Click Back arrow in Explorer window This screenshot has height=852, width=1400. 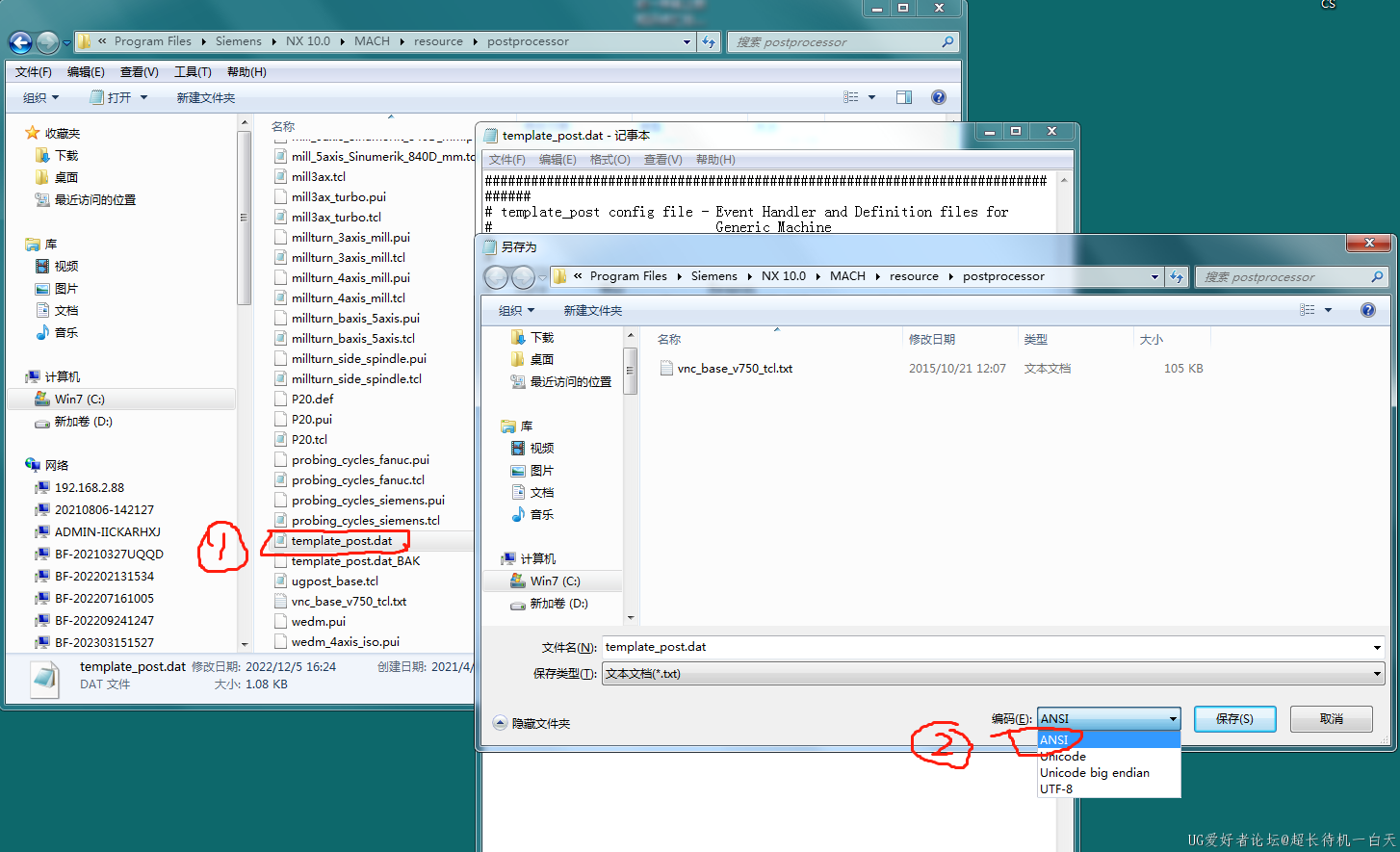[20, 42]
